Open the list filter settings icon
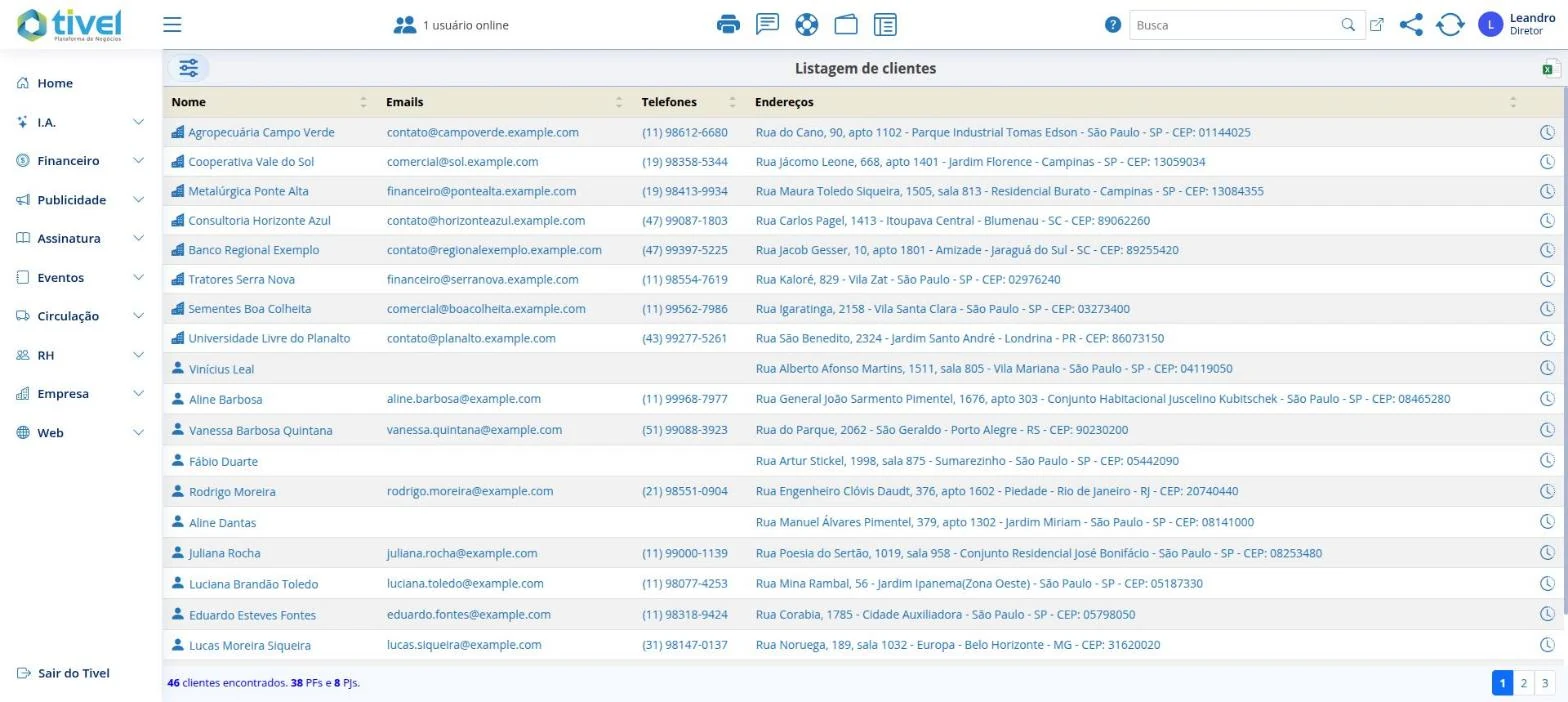1568x702 pixels. tap(189, 68)
